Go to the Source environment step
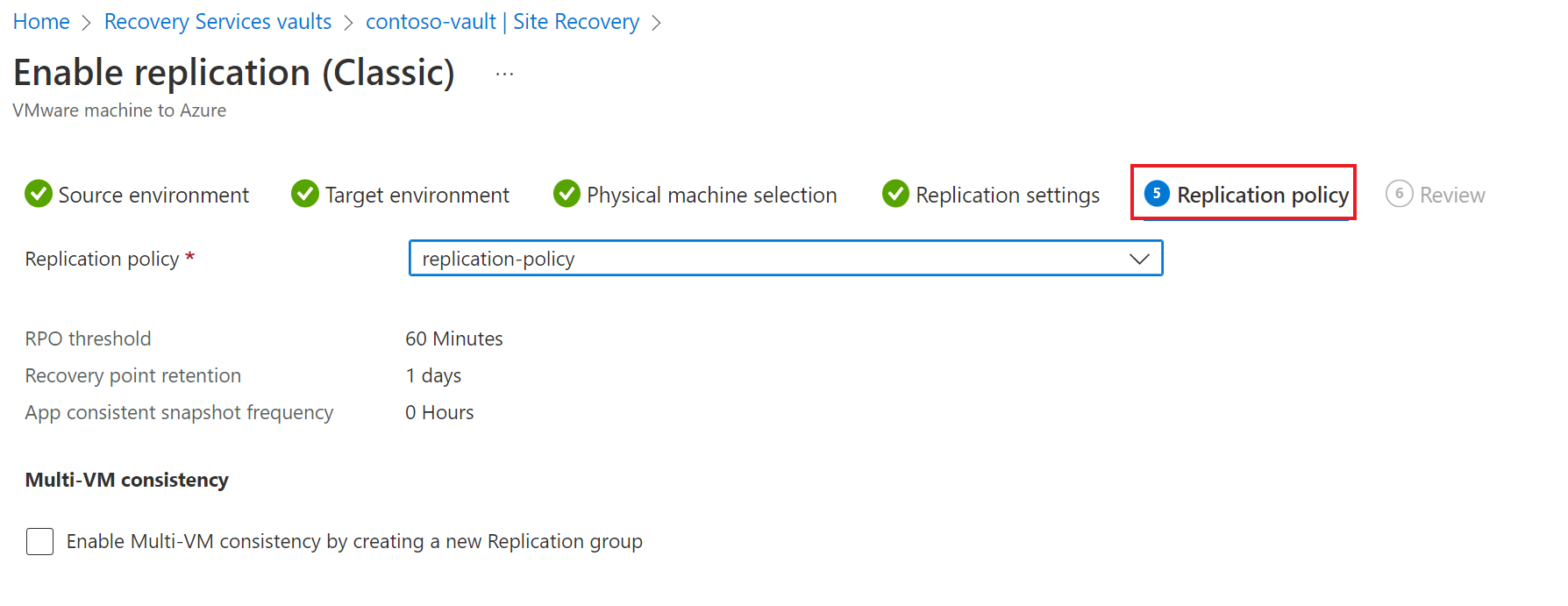 pyautogui.click(x=153, y=195)
